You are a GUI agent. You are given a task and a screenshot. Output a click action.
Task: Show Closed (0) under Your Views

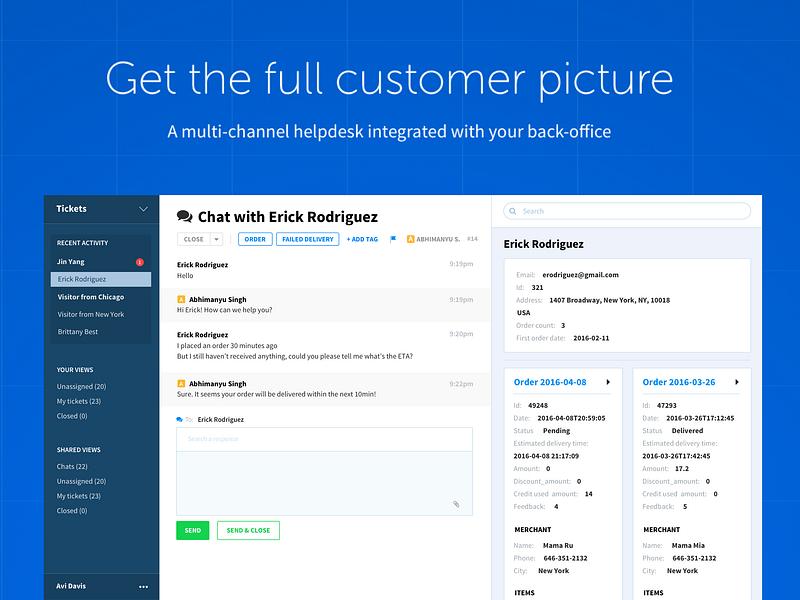coord(72,416)
